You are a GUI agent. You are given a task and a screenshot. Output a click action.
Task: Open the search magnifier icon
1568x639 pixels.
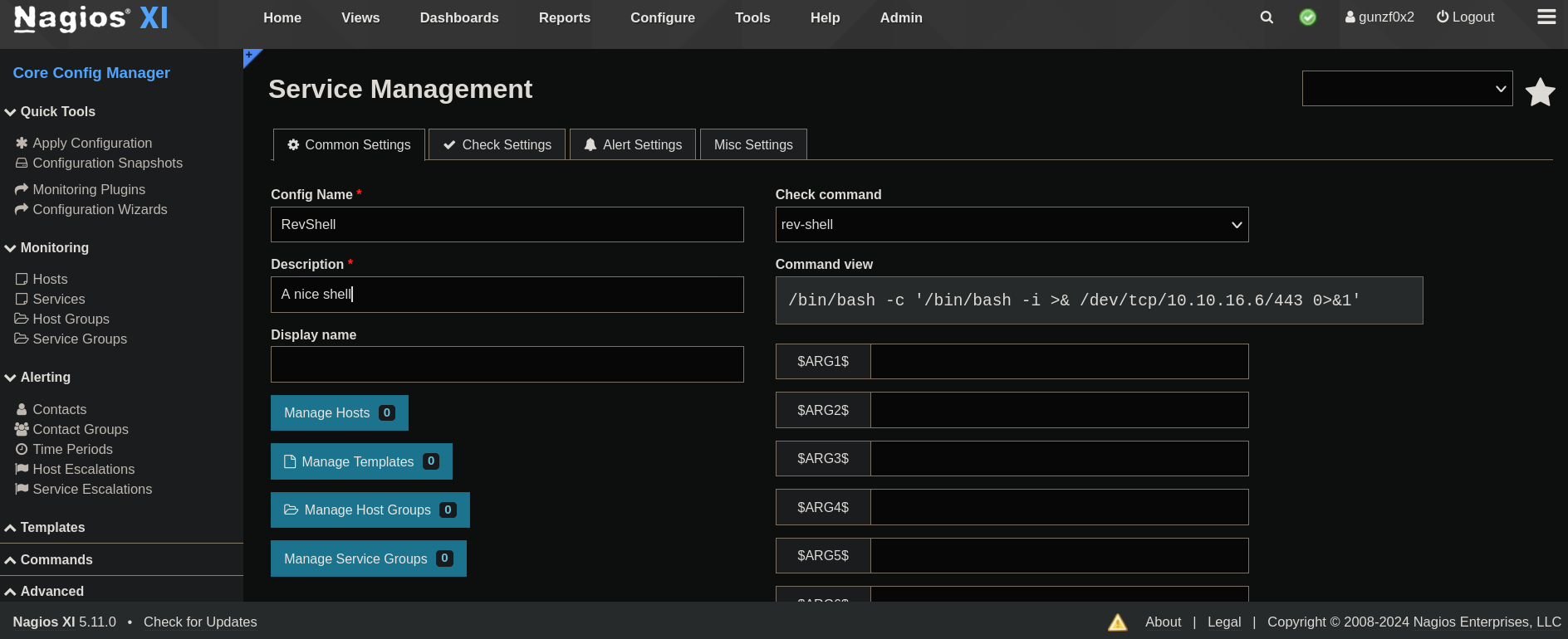pos(1267,17)
